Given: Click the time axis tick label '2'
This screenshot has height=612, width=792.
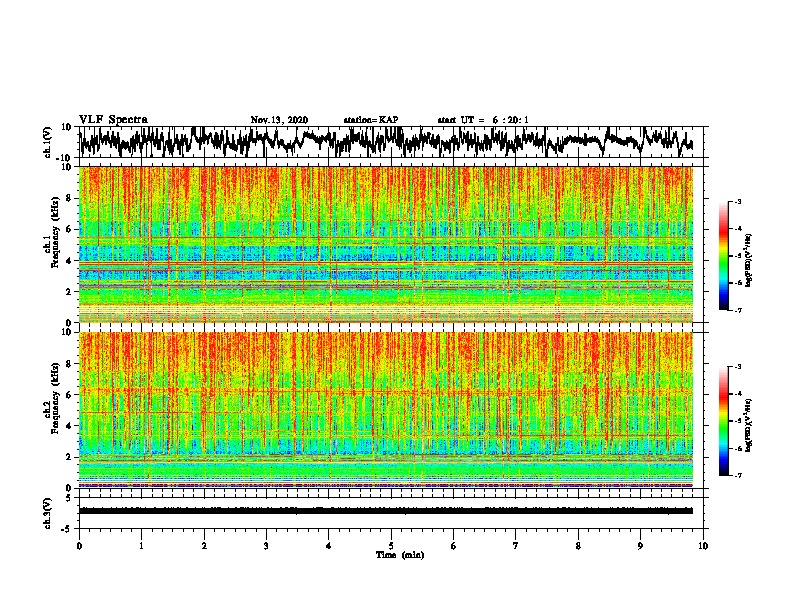Looking at the screenshot, I should click(x=204, y=546).
